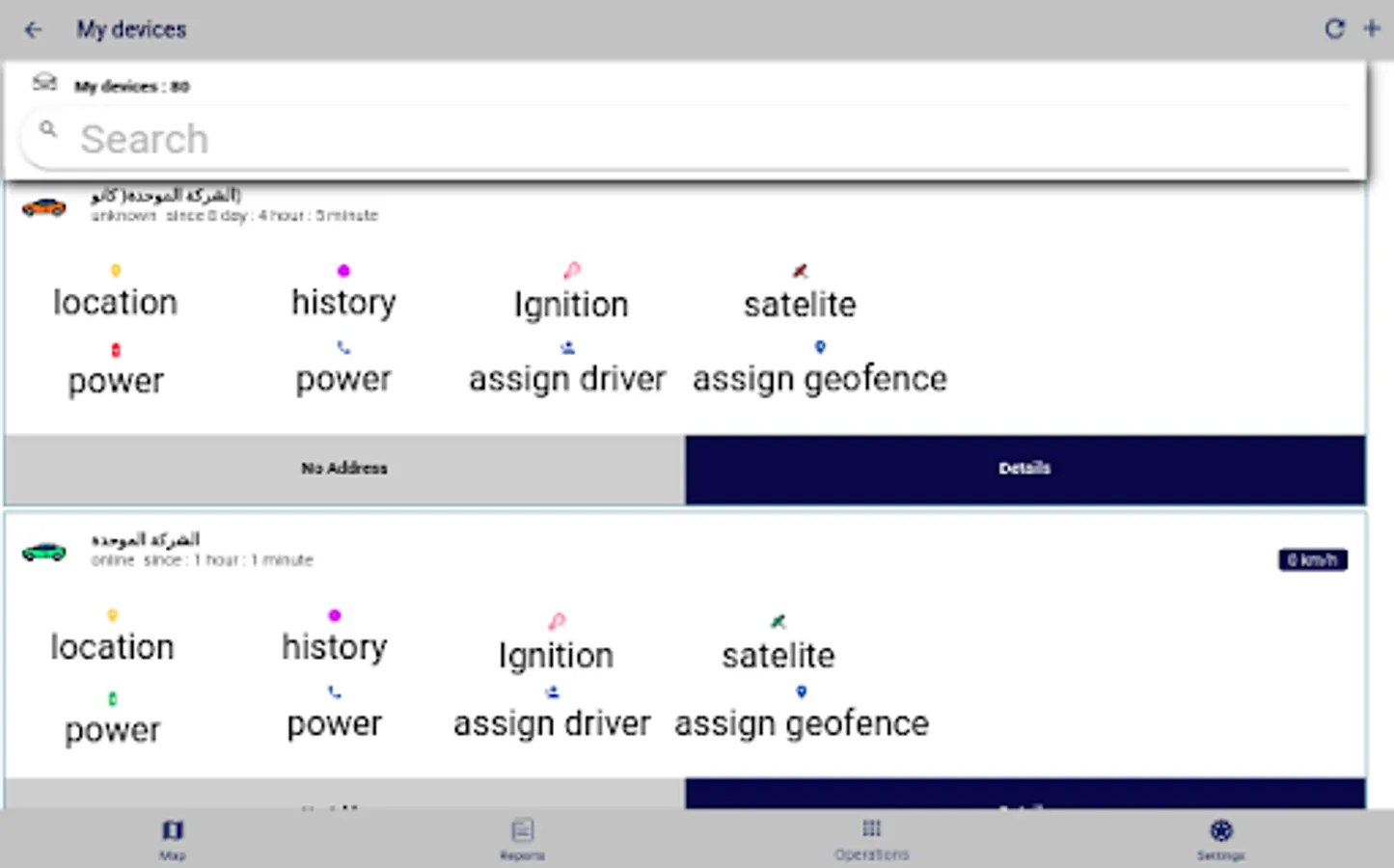Tap satelite on the orange car device
This screenshot has width=1394, height=868.
[800, 292]
